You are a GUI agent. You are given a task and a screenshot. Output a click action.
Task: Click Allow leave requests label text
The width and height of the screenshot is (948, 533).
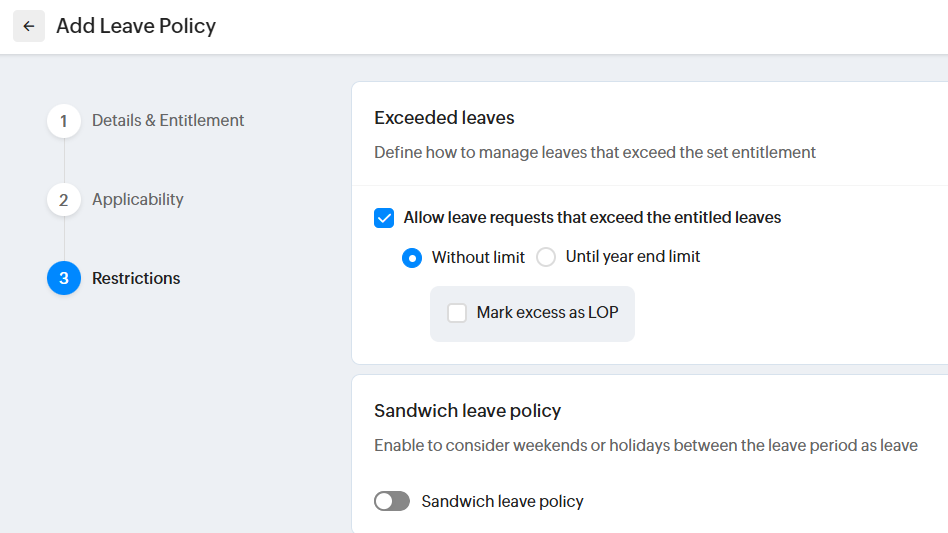[x=592, y=217]
